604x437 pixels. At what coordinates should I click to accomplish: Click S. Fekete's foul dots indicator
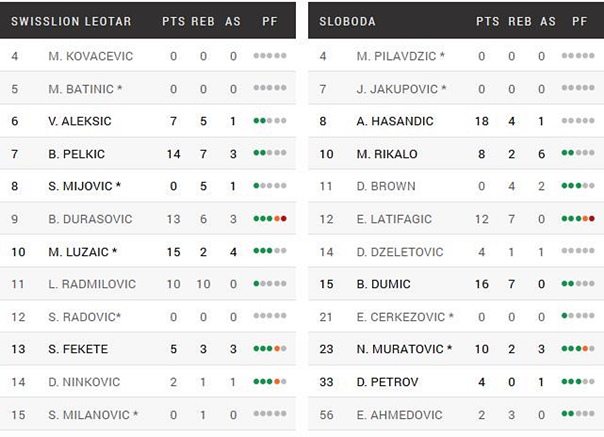270,349
